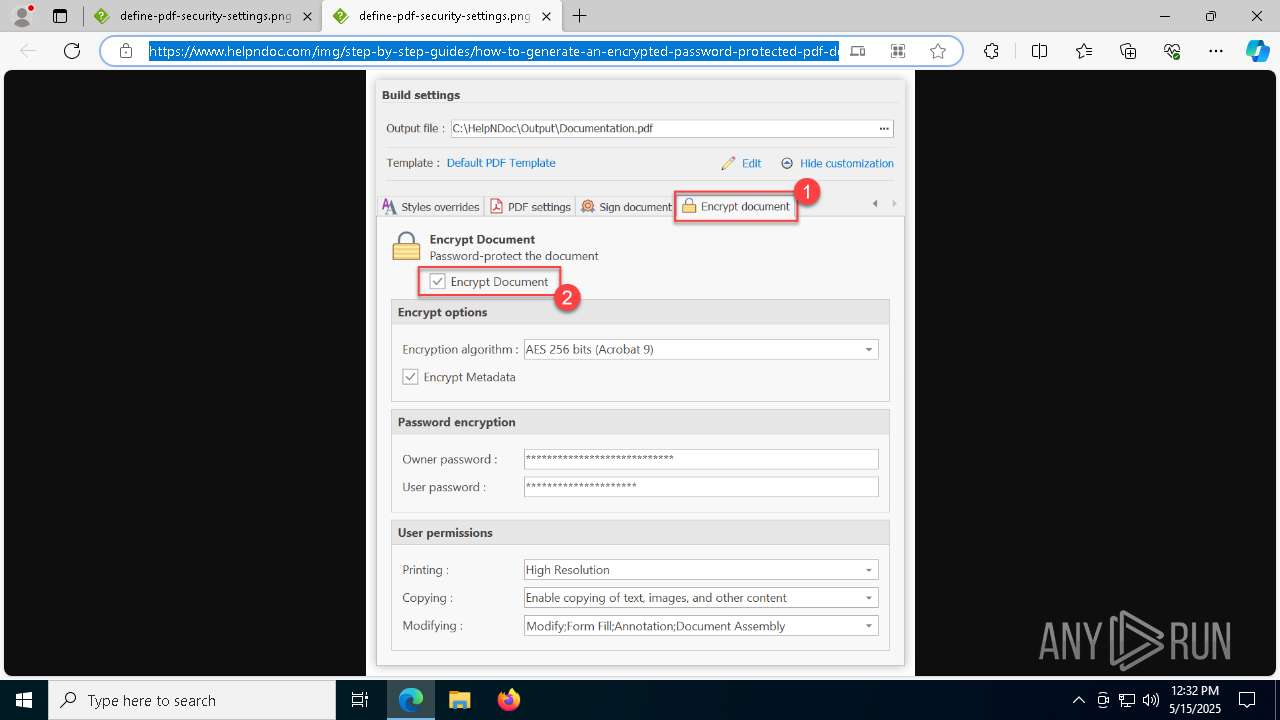Expand the Modifying permission dropdown
The height and width of the screenshot is (720, 1280).
tap(869, 626)
